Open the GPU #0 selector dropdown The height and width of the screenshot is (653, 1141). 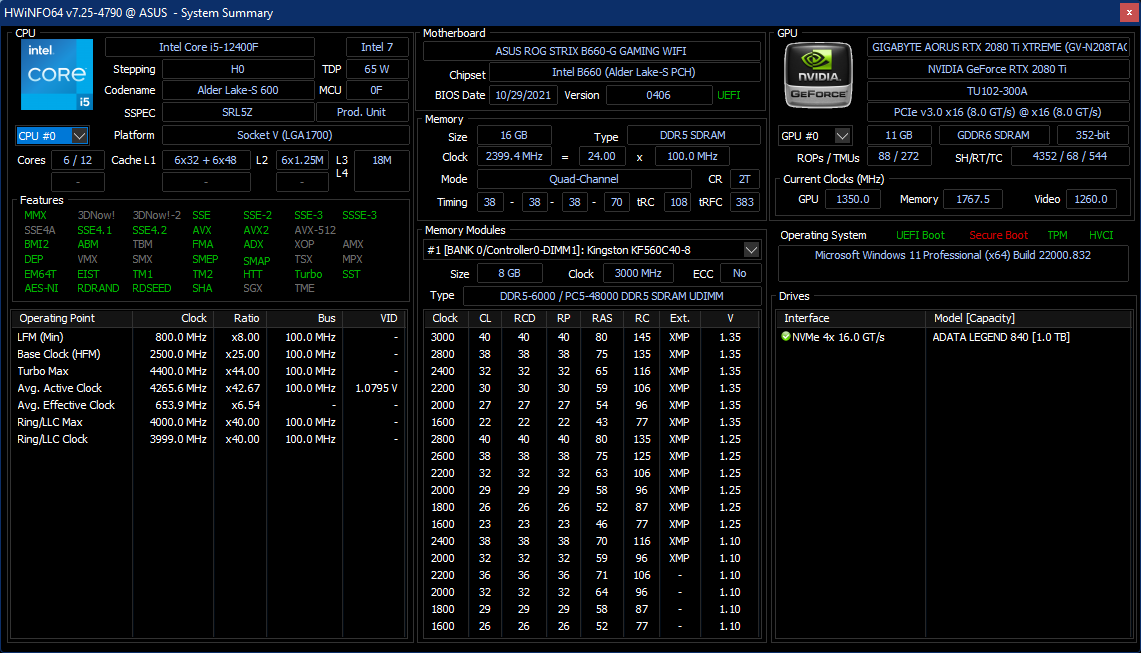pos(842,135)
